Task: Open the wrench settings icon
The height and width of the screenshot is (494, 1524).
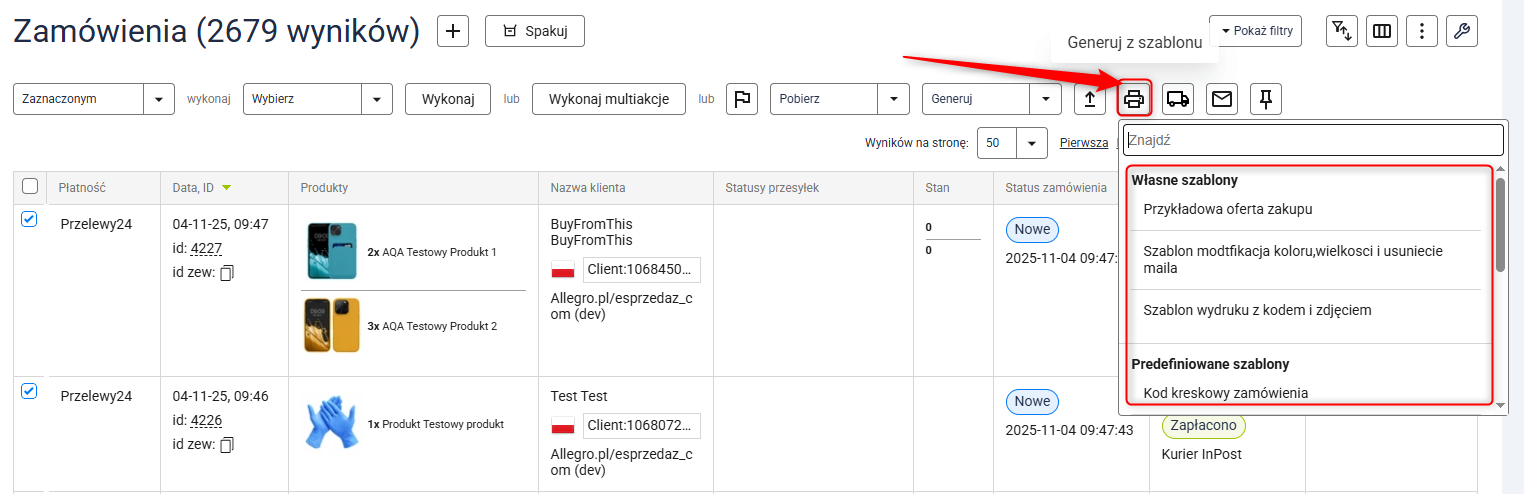Action: tap(1461, 31)
